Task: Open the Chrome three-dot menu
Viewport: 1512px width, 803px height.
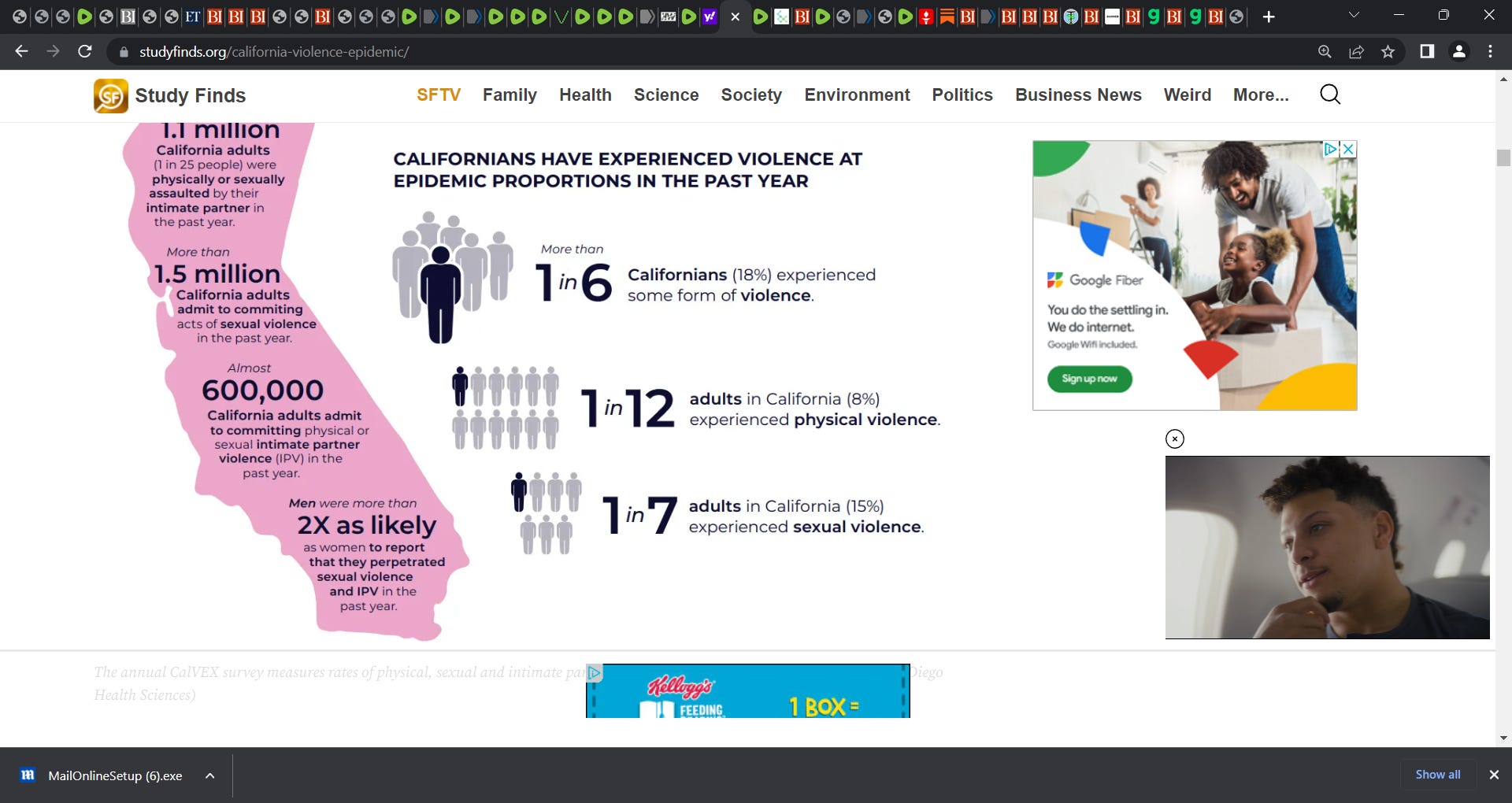Action: coord(1490,52)
